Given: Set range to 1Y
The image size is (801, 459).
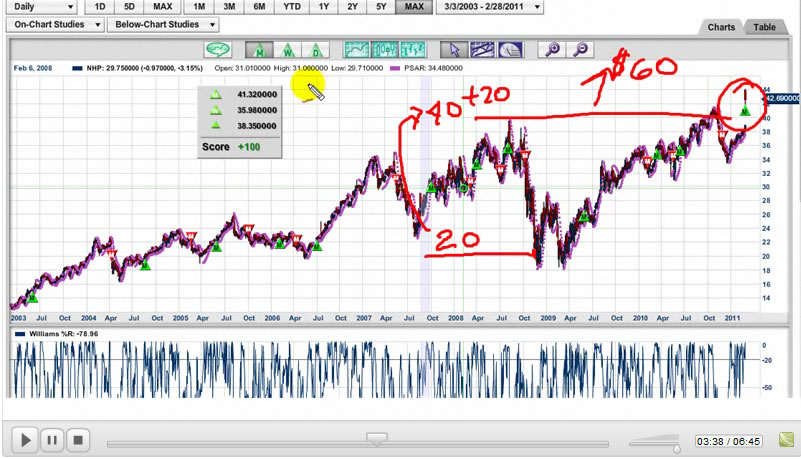Looking at the screenshot, I should (323, 7).
